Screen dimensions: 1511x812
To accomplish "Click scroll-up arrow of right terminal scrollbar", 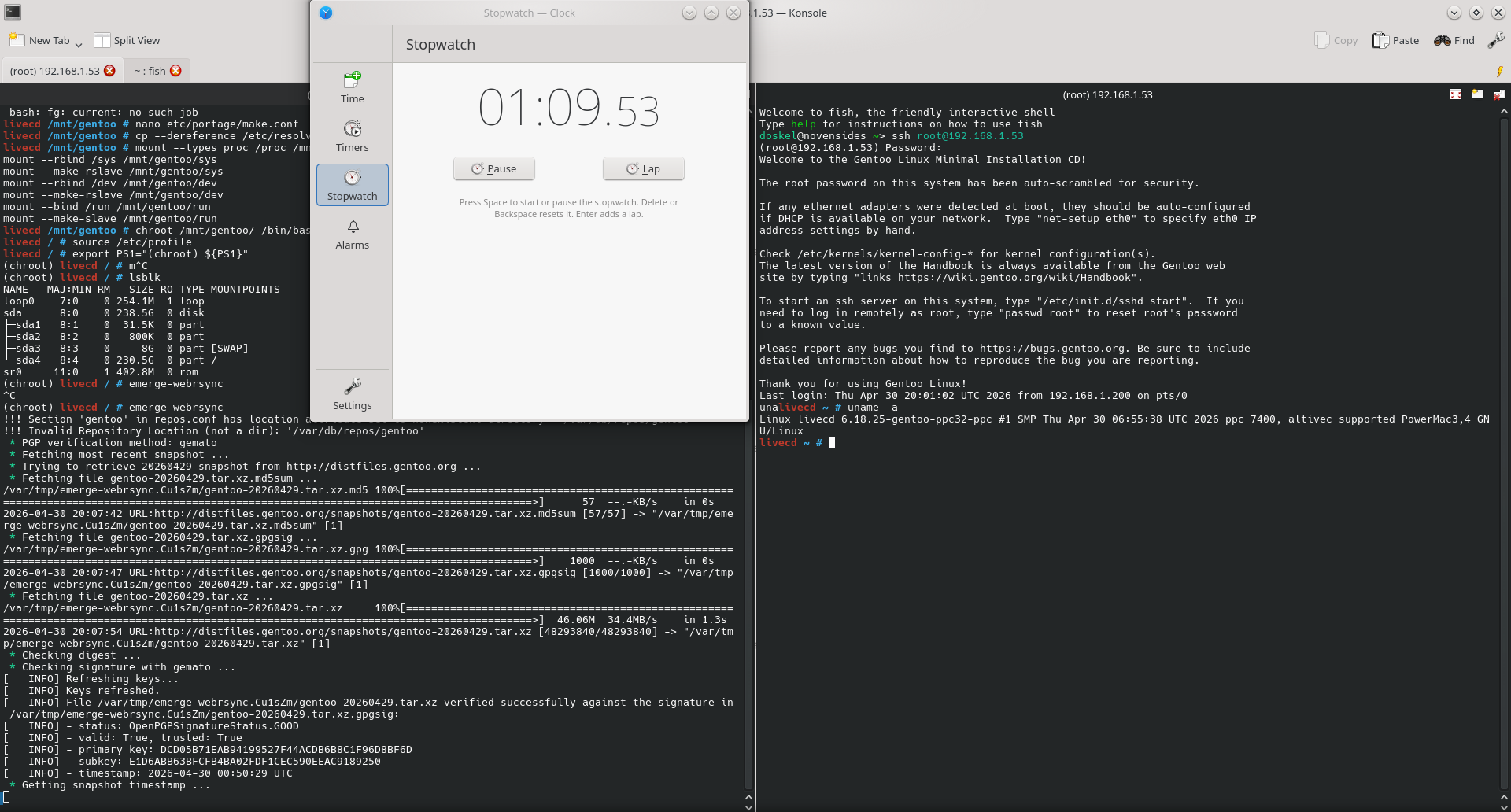I will [x=1504, y=112].
